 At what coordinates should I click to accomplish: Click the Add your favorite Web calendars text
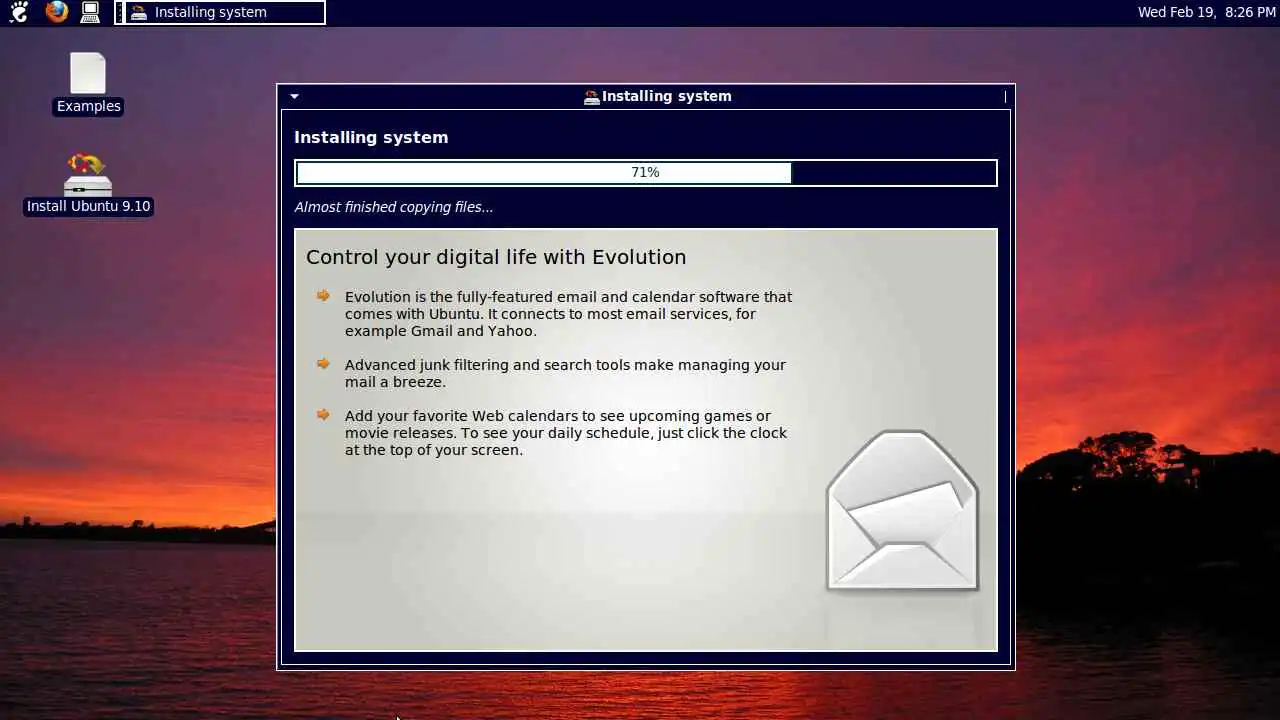(x=566, y=433)
